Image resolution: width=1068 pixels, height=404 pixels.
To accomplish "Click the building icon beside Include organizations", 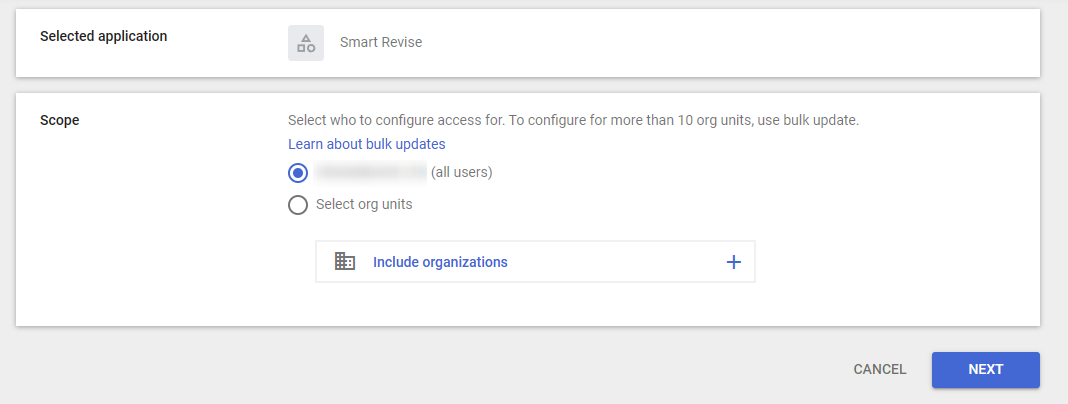I will 345,262.
